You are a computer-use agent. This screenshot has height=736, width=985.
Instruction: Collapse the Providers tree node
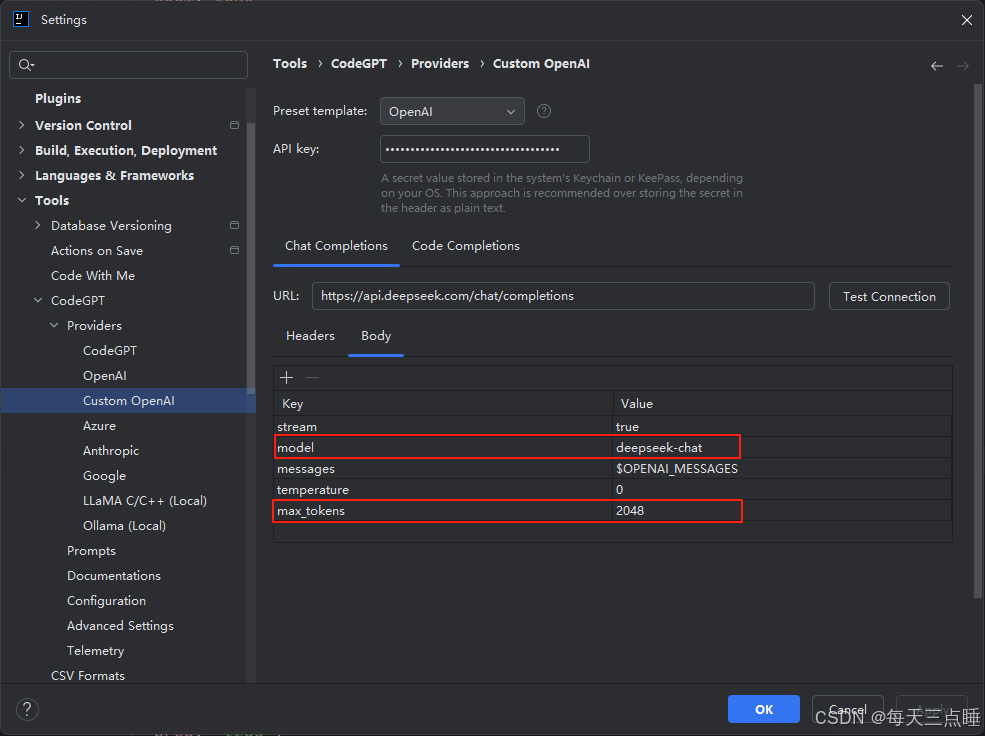pyautogui.click(x=54, y=325)
